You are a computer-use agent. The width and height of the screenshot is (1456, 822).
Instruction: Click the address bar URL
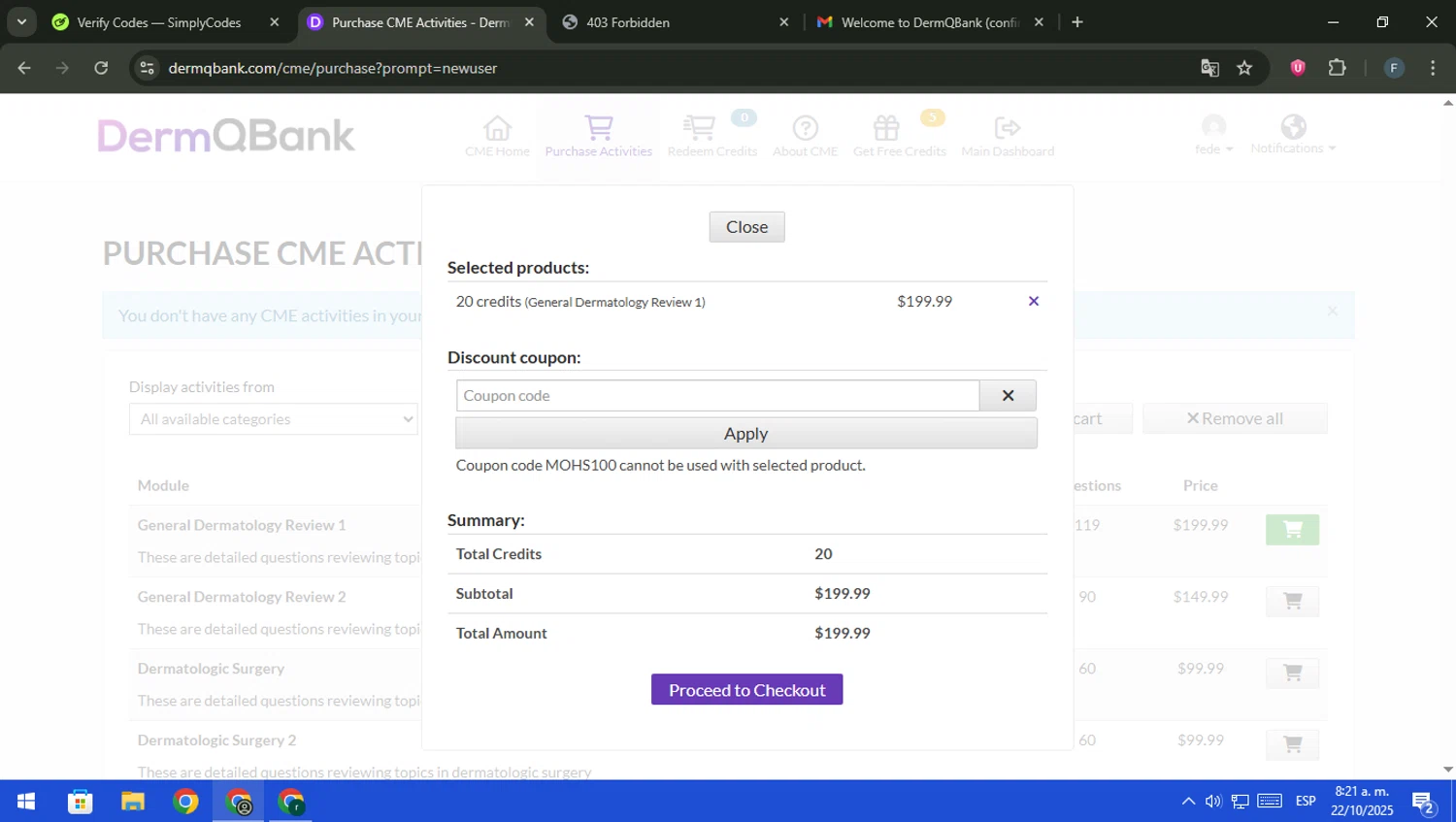pos(333,68)
